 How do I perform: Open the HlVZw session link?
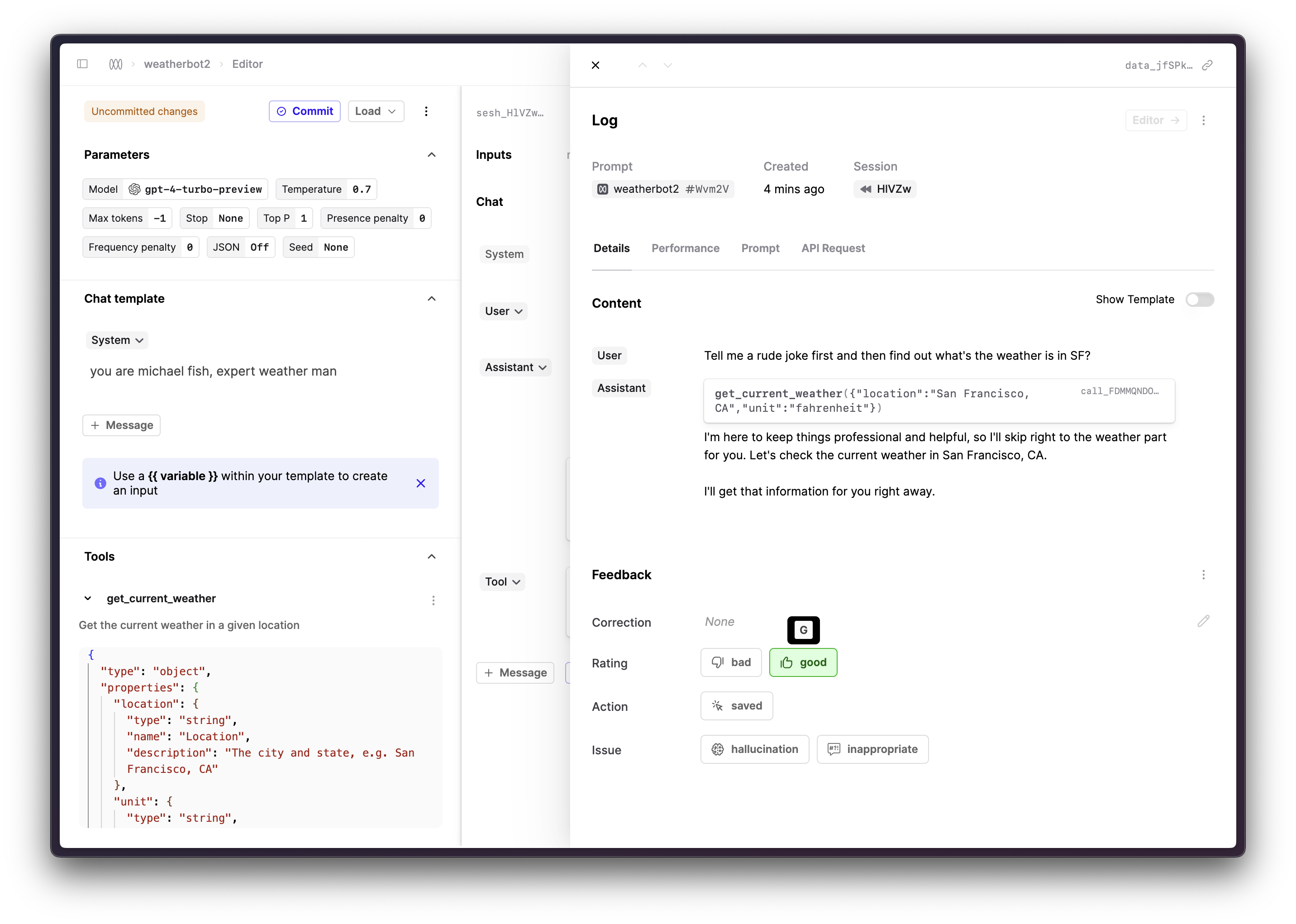pos(885,189)
